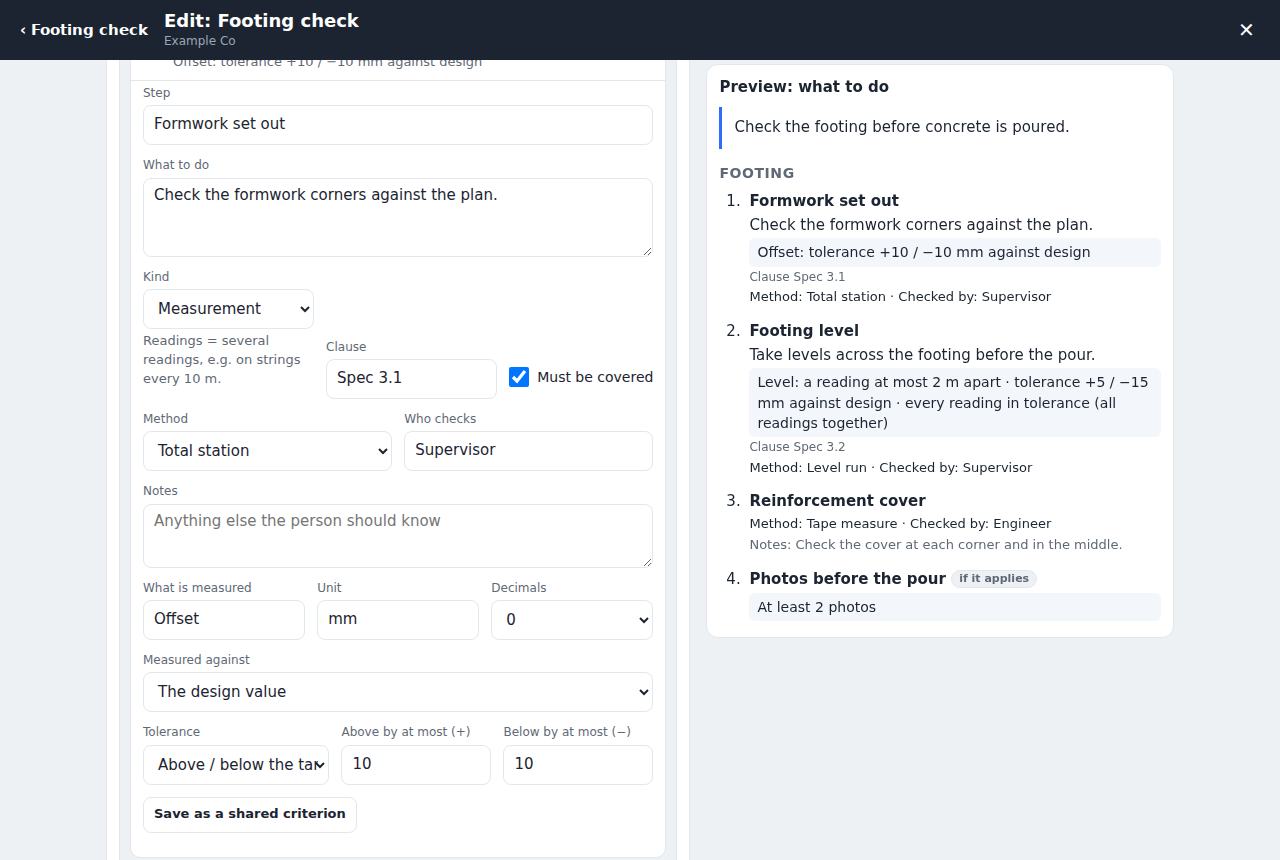Screen dimensions: 1280x860
Task: Click 'Check the footing before concrete is poured.'
Action: [902, 127]
